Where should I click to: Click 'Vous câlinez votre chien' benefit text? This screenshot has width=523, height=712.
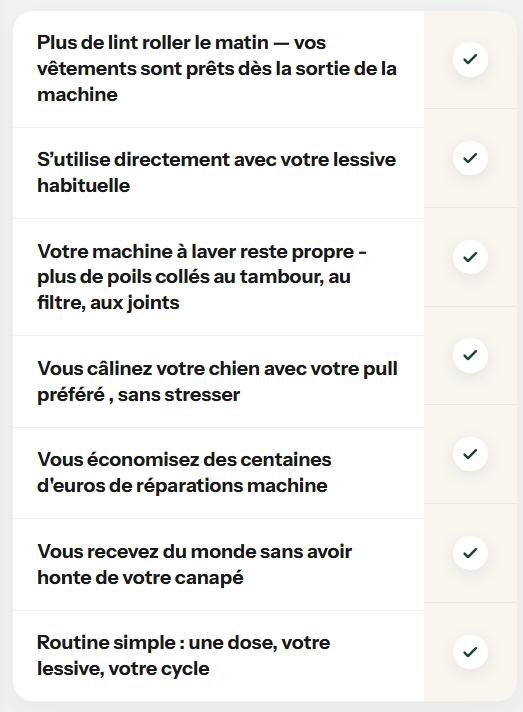point(217,381)
